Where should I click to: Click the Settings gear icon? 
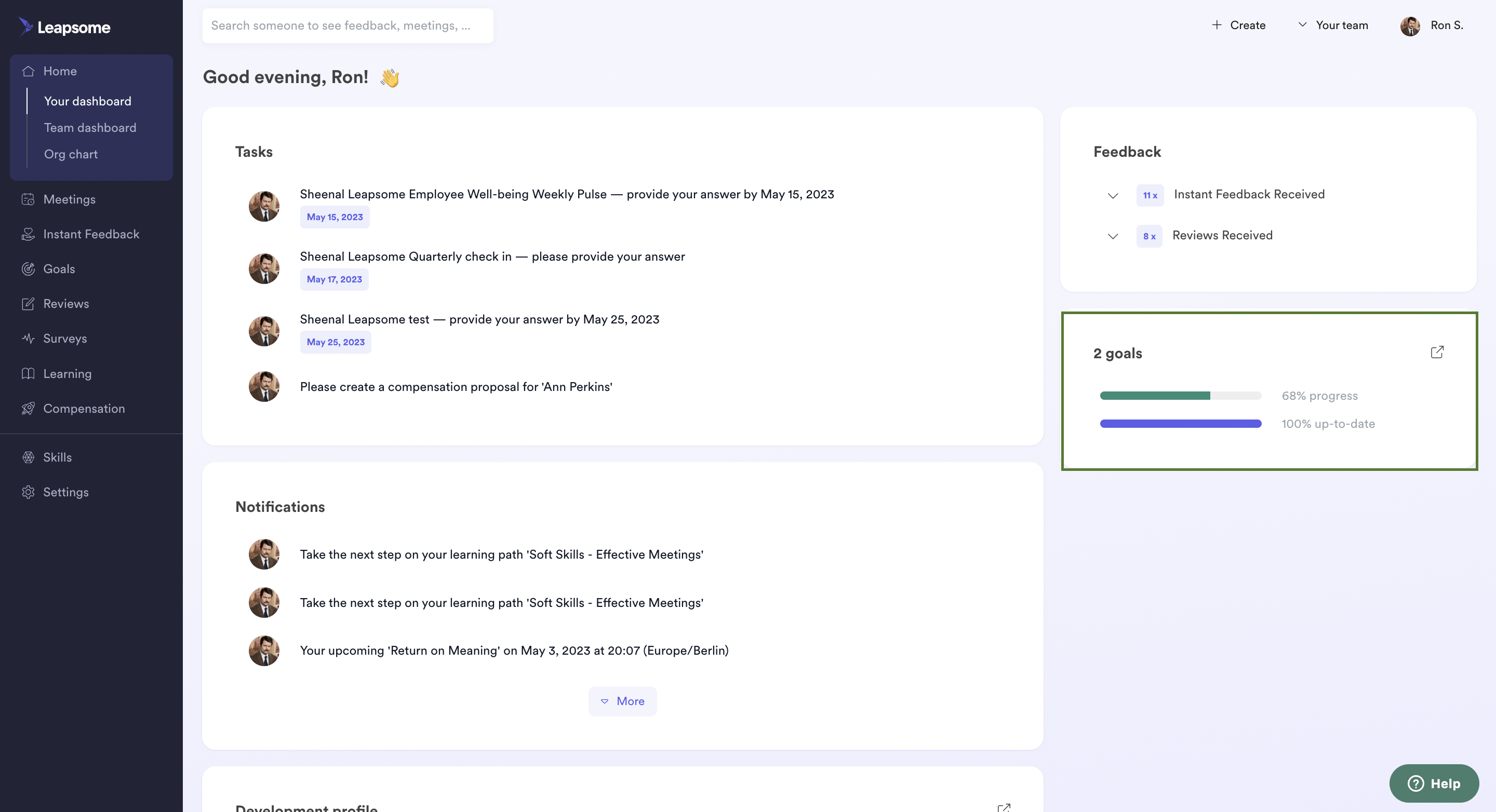click(28, 492)
